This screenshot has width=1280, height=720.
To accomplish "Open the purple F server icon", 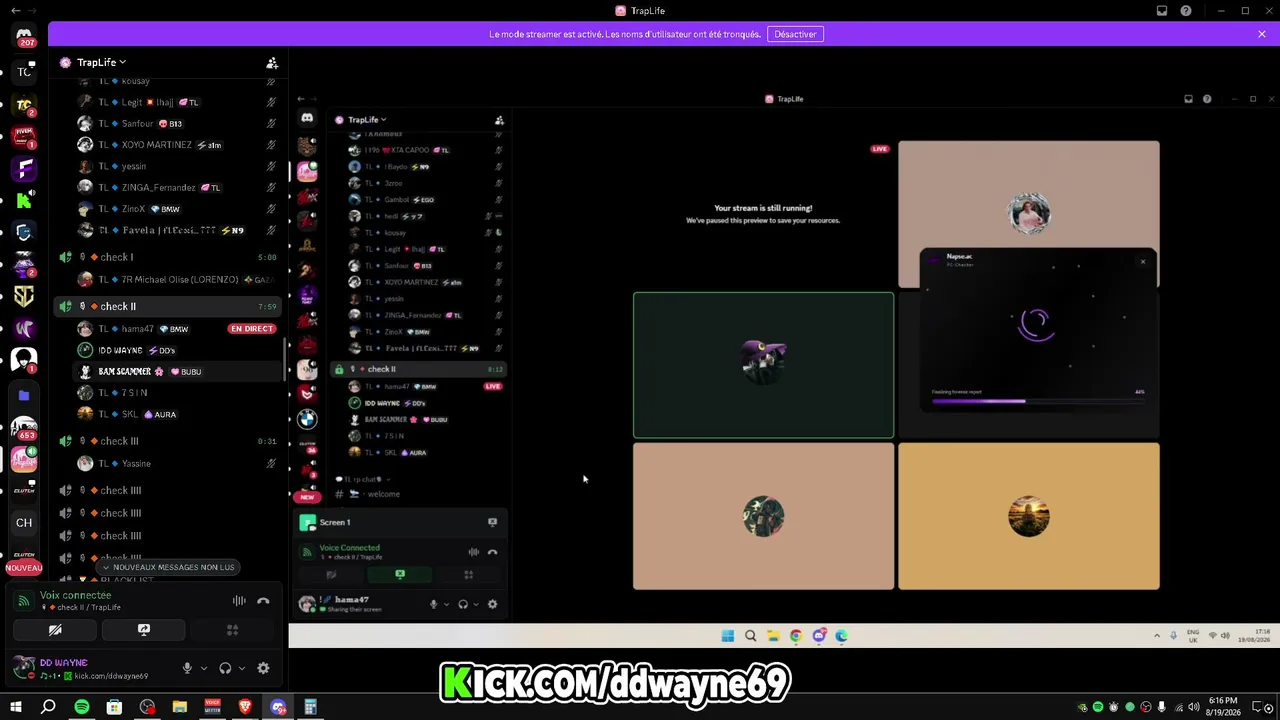I will [24, 167].
